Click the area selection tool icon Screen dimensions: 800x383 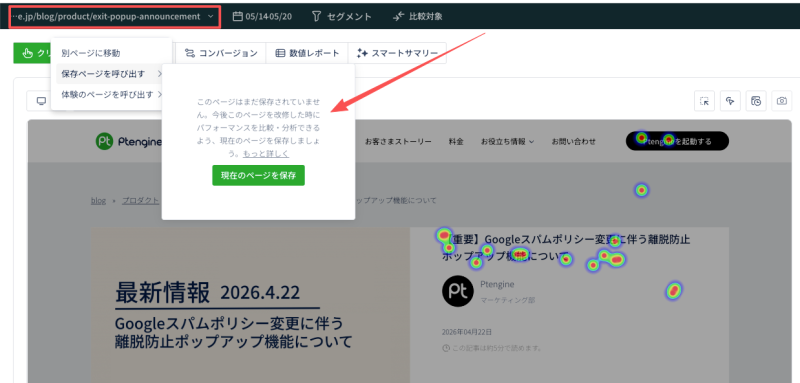coord(705,101)
